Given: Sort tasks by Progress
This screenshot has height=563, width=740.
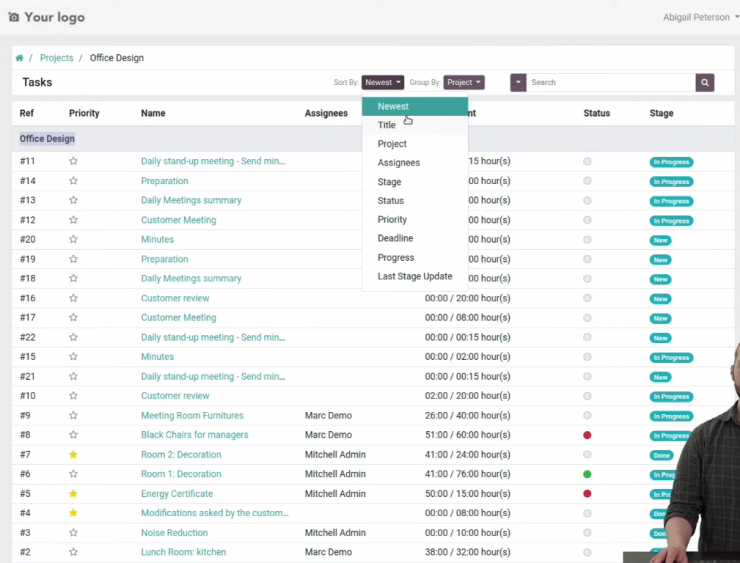Looking at the screenshot, I should point(415,258).
